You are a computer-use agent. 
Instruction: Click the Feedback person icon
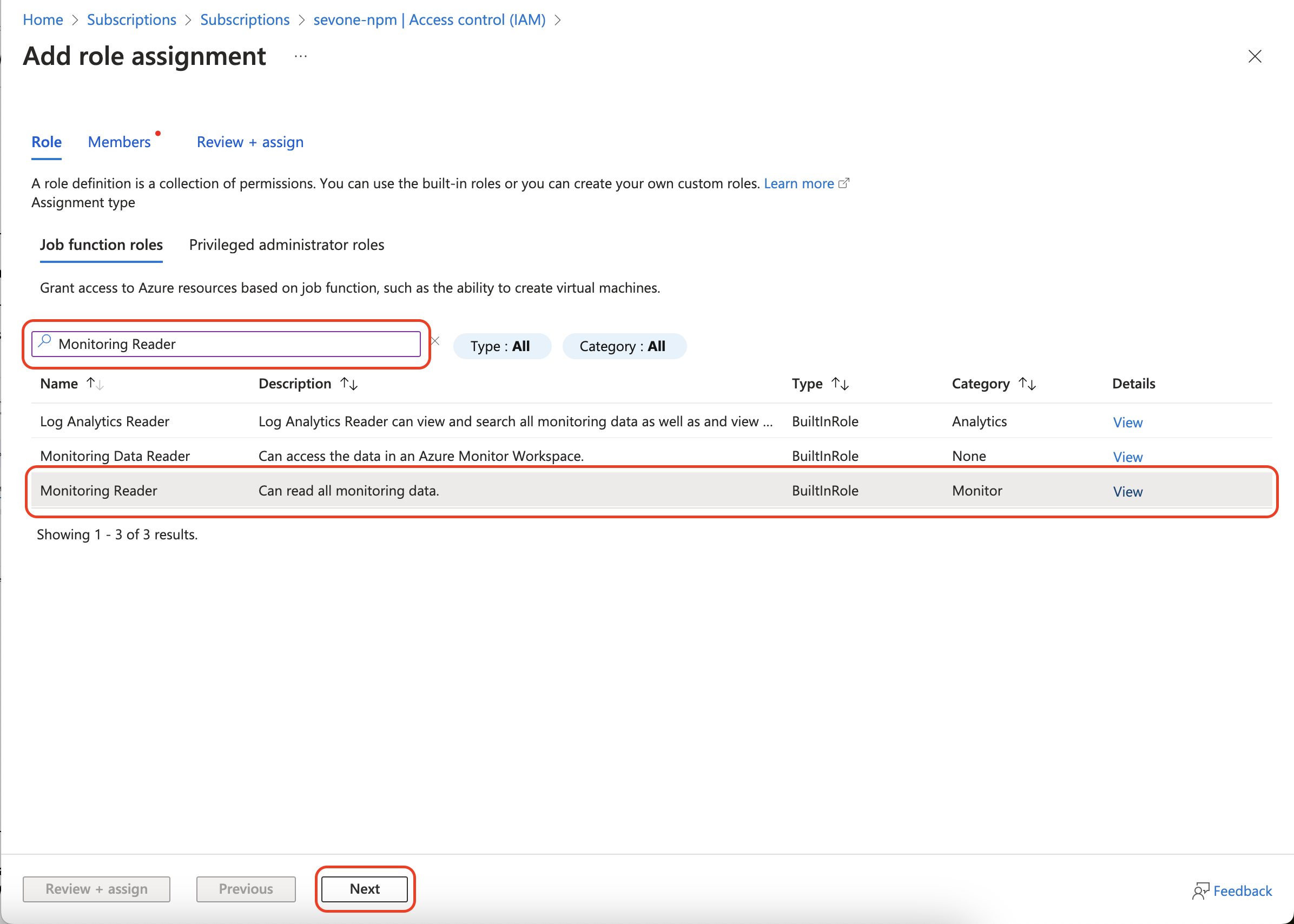pyautogui.click(x=1201, y=891)
